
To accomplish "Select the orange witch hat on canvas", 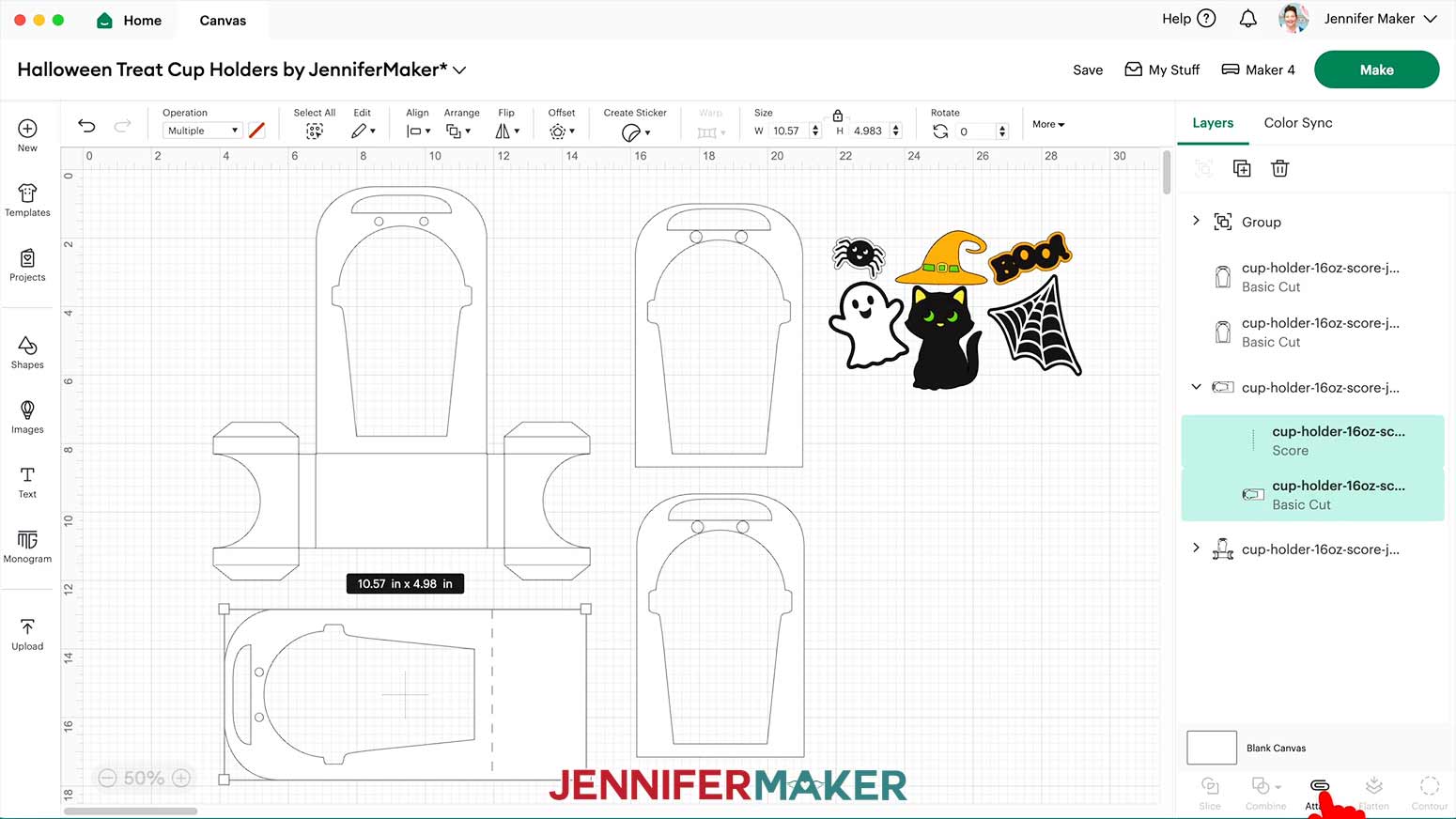I will (941, 258).
